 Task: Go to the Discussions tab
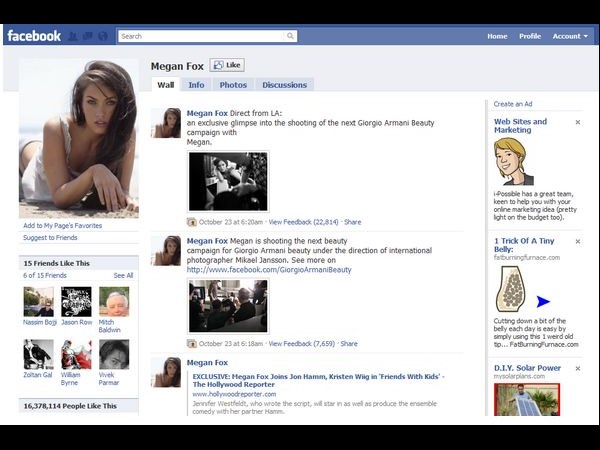click(x=284, y=85)
